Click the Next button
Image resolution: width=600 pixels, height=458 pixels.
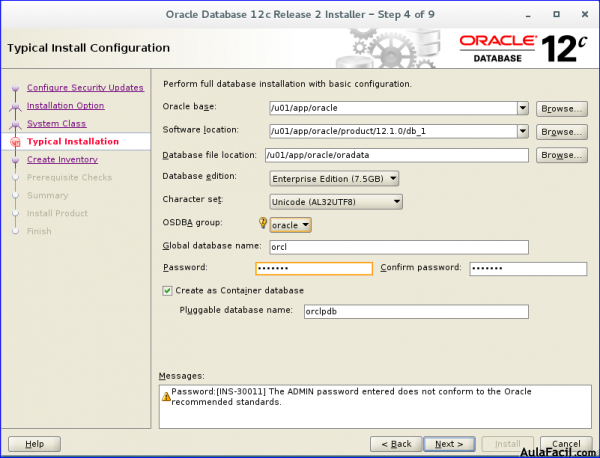[x=450, y=444]
